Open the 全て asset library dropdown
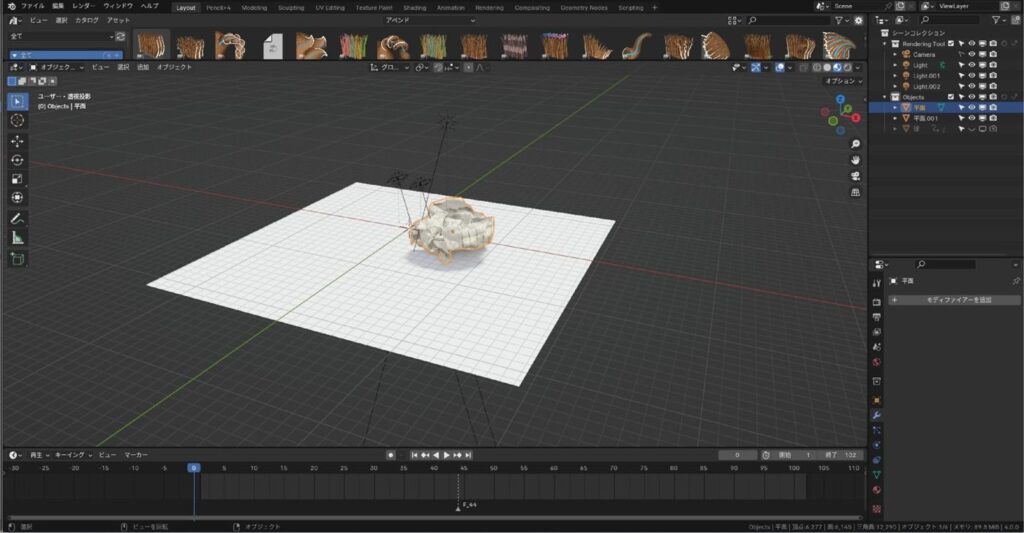The height and width of the screenshot is (533, 1024). point(61,36)
